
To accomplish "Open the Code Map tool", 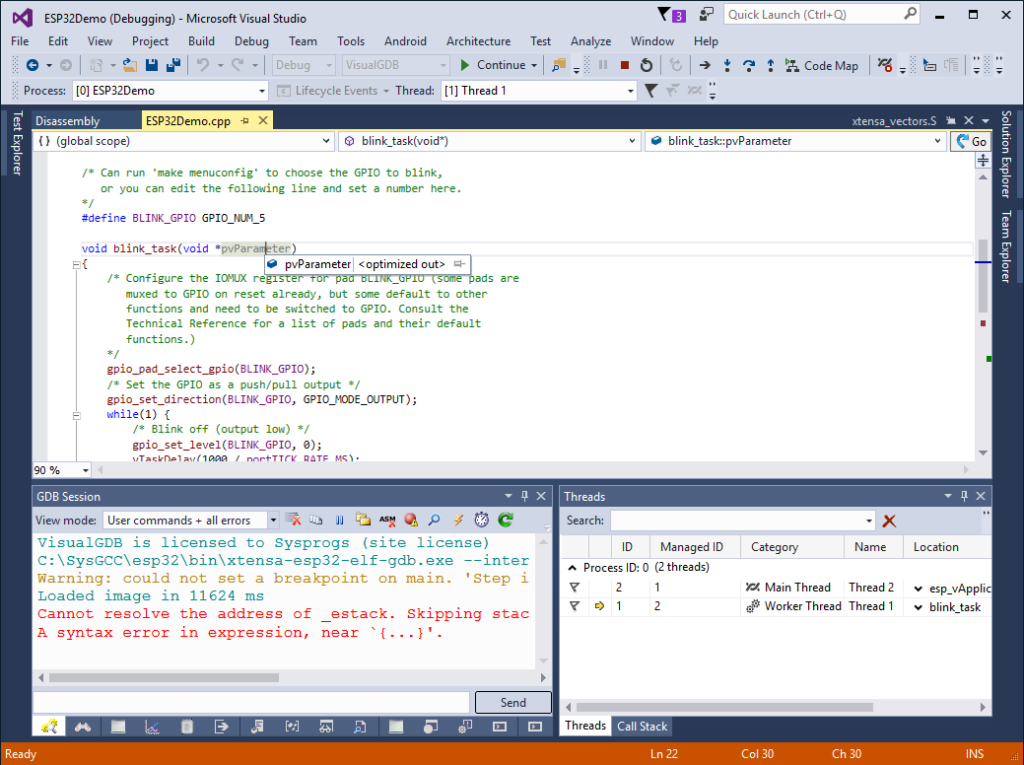I will (822, 65).
